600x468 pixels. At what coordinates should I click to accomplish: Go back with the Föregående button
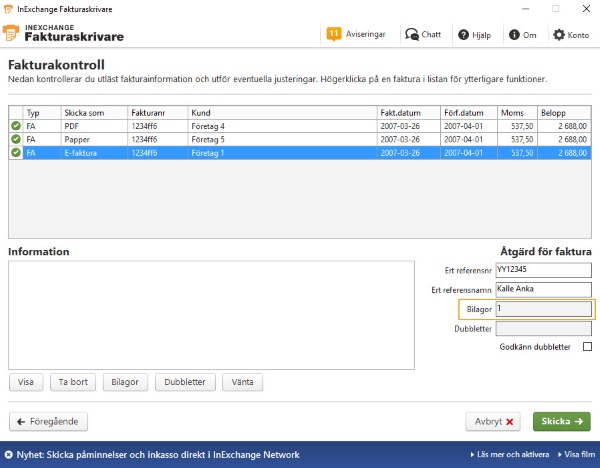[48, 421]
